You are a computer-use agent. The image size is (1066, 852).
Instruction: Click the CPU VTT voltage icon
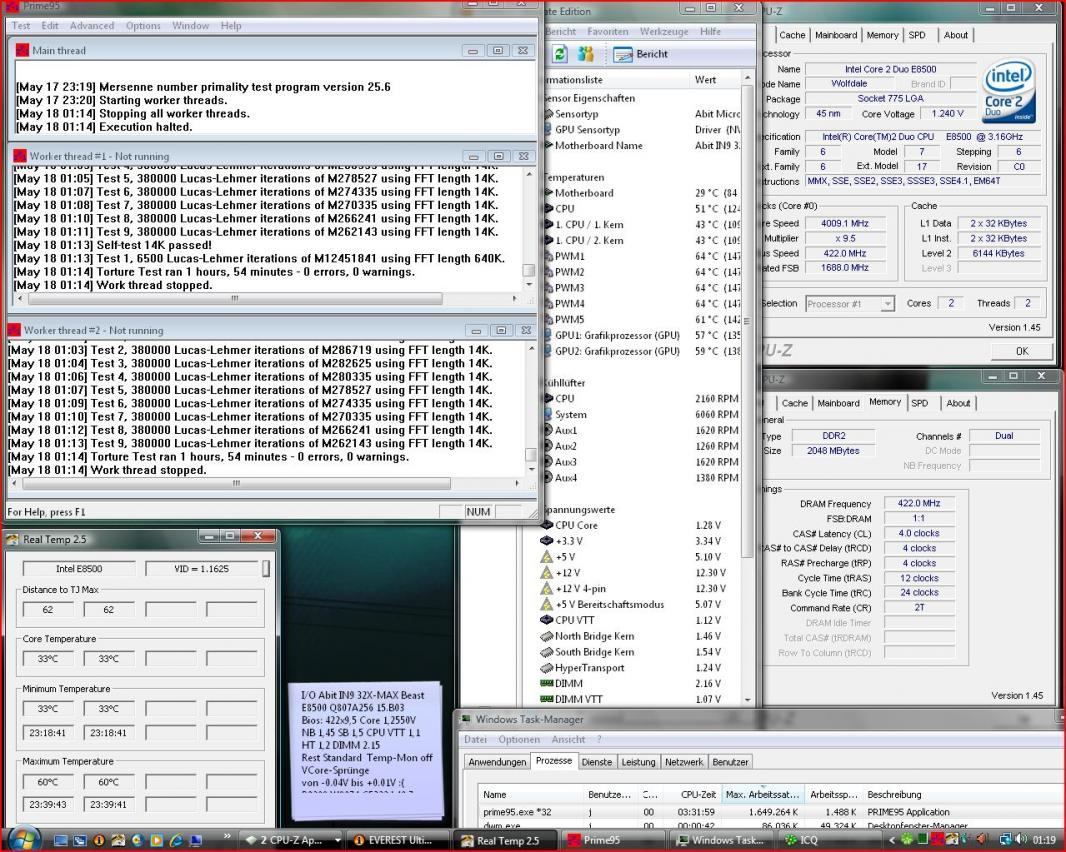click(547, 619)
